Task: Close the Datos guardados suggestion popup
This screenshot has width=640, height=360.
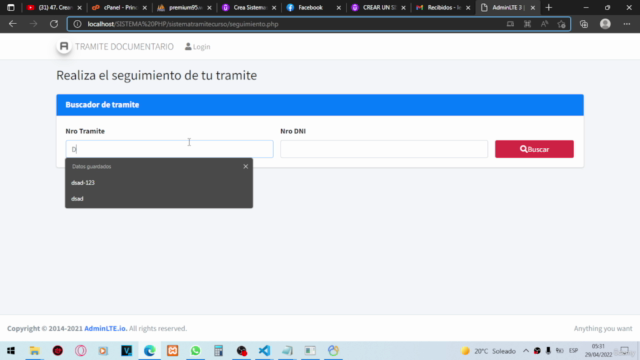Action: pyautogui.click(x=245, y=167)
